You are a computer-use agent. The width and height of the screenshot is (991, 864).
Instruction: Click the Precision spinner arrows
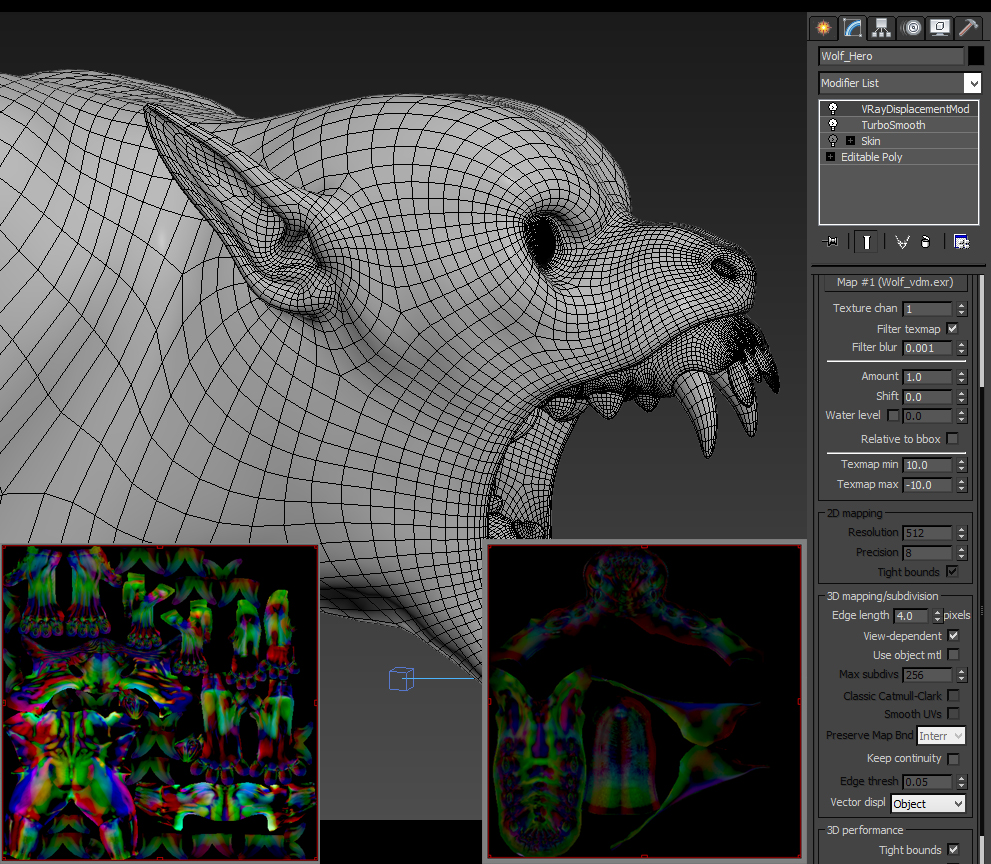(x=961, y=552)
